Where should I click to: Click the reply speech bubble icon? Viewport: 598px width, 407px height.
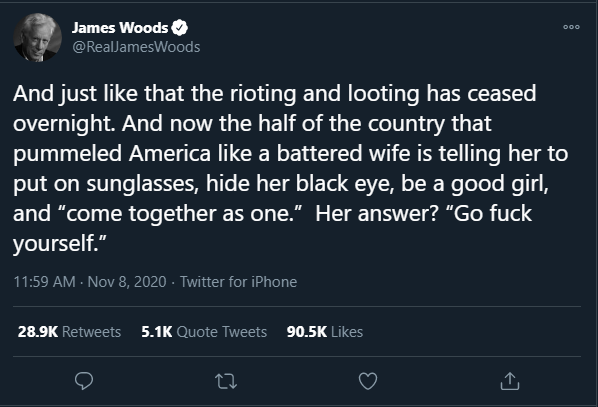[x=84, y=381]
